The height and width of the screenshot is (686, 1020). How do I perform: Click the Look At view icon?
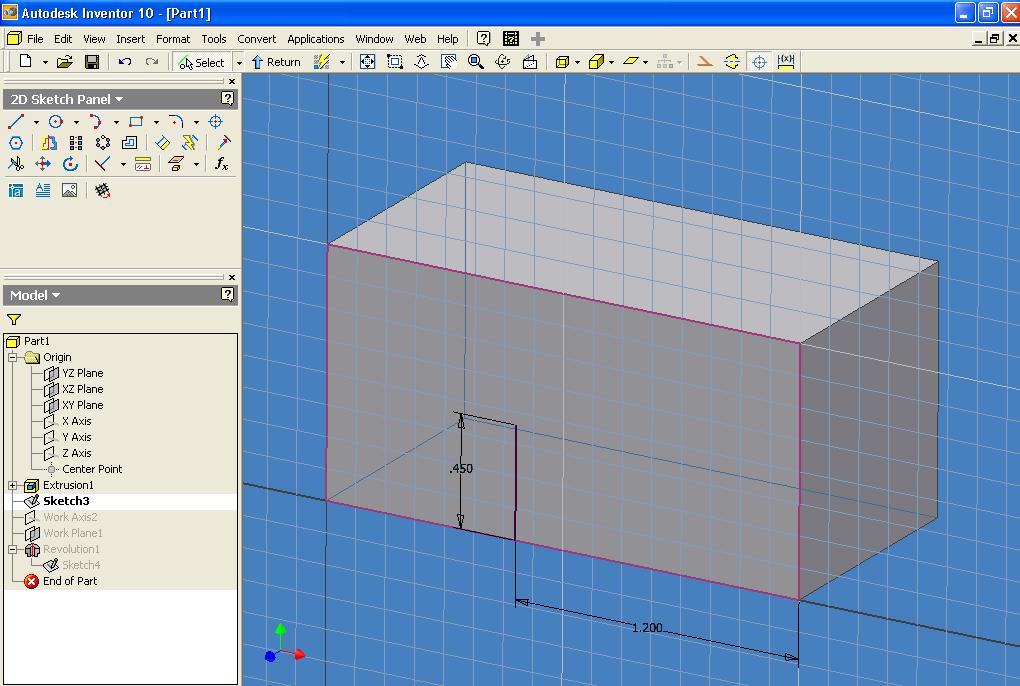coord(530,62)
